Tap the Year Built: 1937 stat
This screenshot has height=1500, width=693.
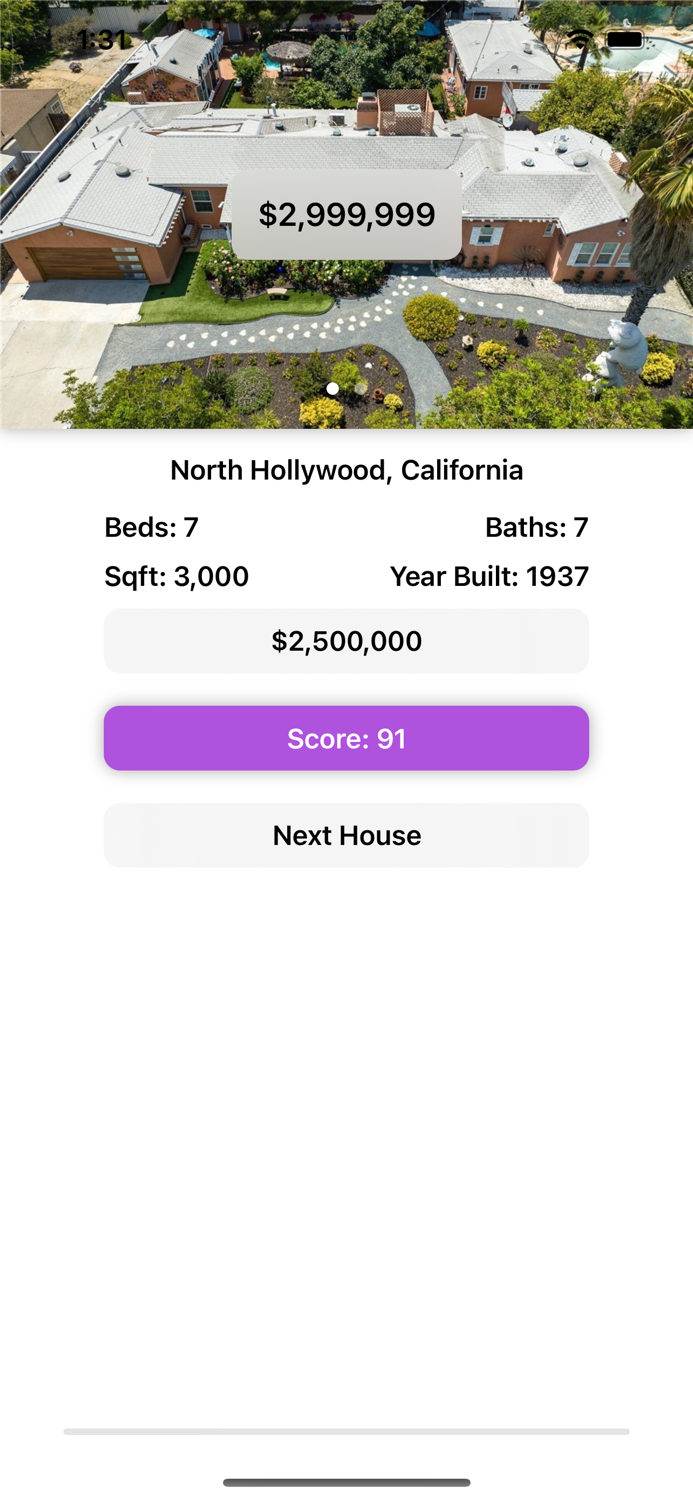[489, 576]
